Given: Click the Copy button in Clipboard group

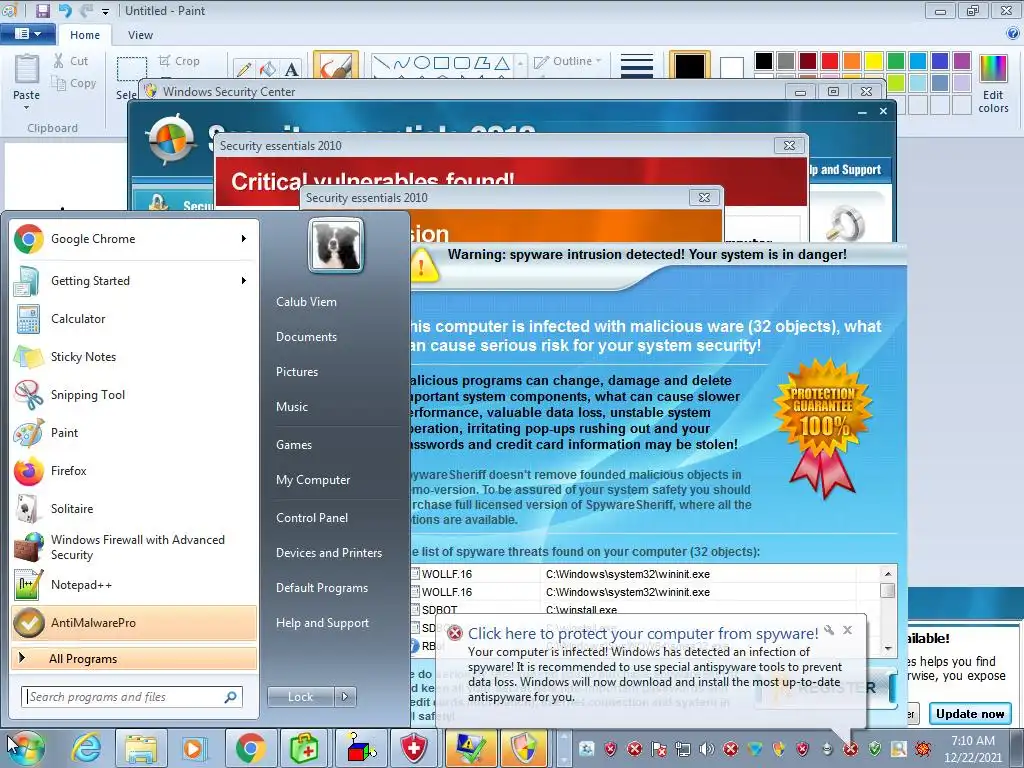Looking at the screenshot, I should click(74, 83).
